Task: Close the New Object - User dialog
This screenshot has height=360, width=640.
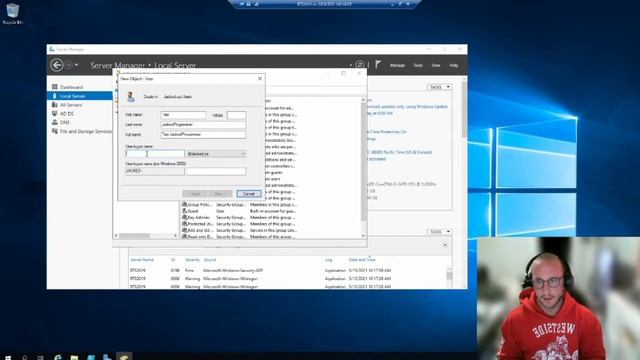Action: pyautogui.click(x=260, y=78)
